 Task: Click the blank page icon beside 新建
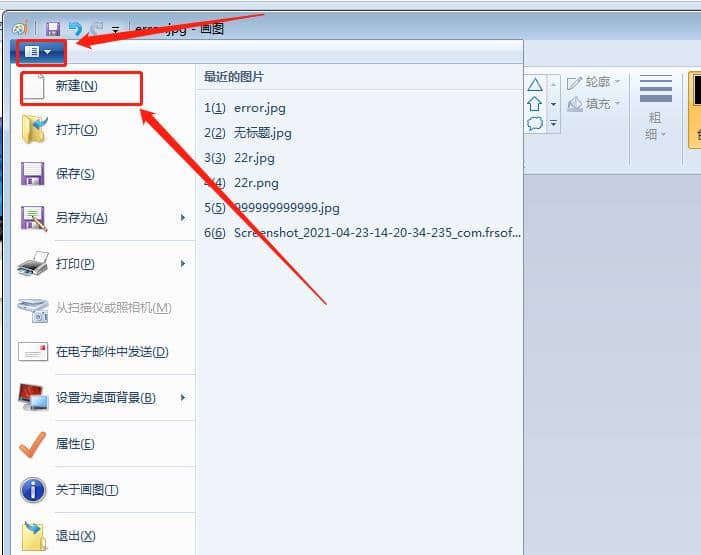34,87
